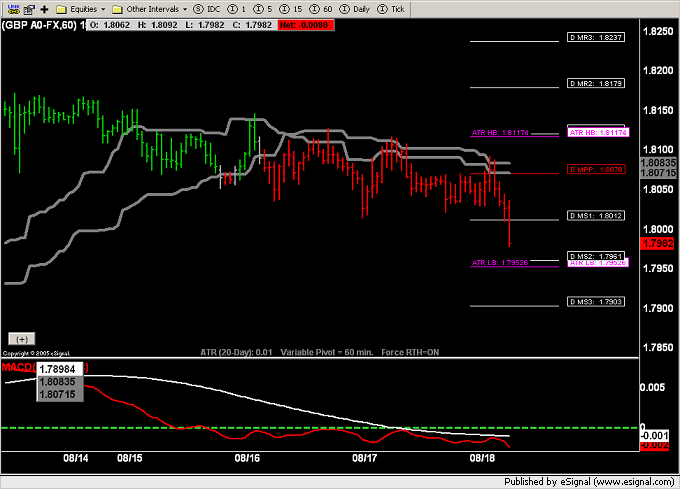Screen dimensions: 680x489
Task: Click the plus add icon in toolbar
Action: (x=44, y=9)
